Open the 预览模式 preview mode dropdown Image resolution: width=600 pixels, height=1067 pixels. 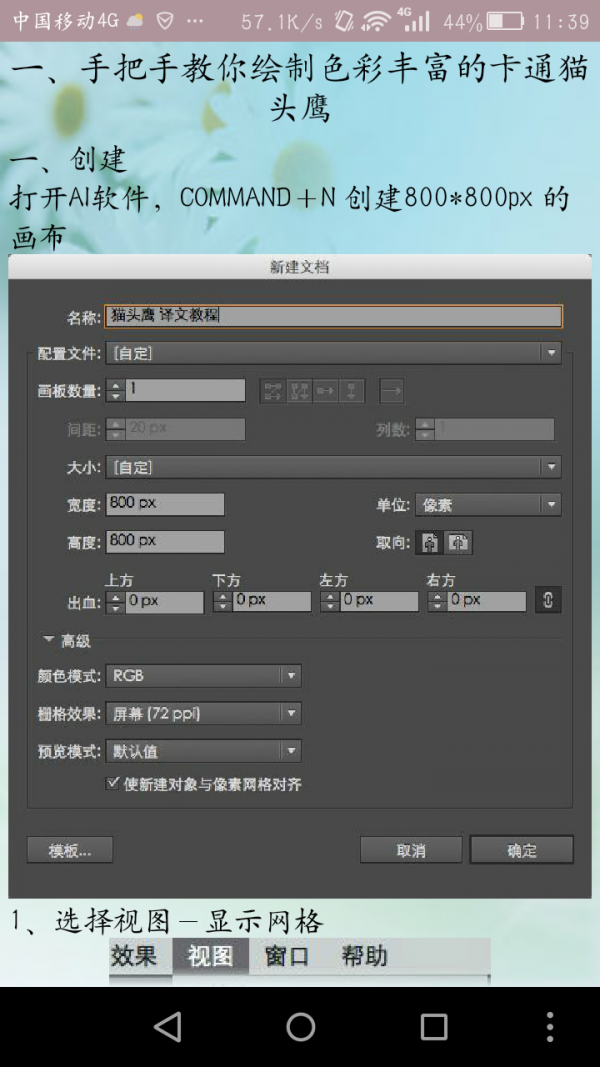(x=203, y=751)
